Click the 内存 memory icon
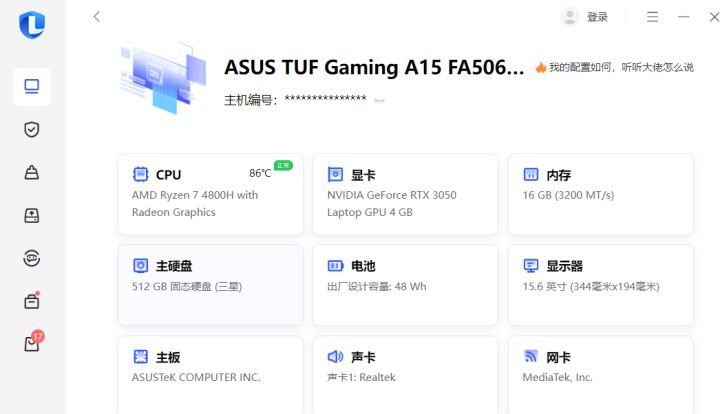 (531, 174)
